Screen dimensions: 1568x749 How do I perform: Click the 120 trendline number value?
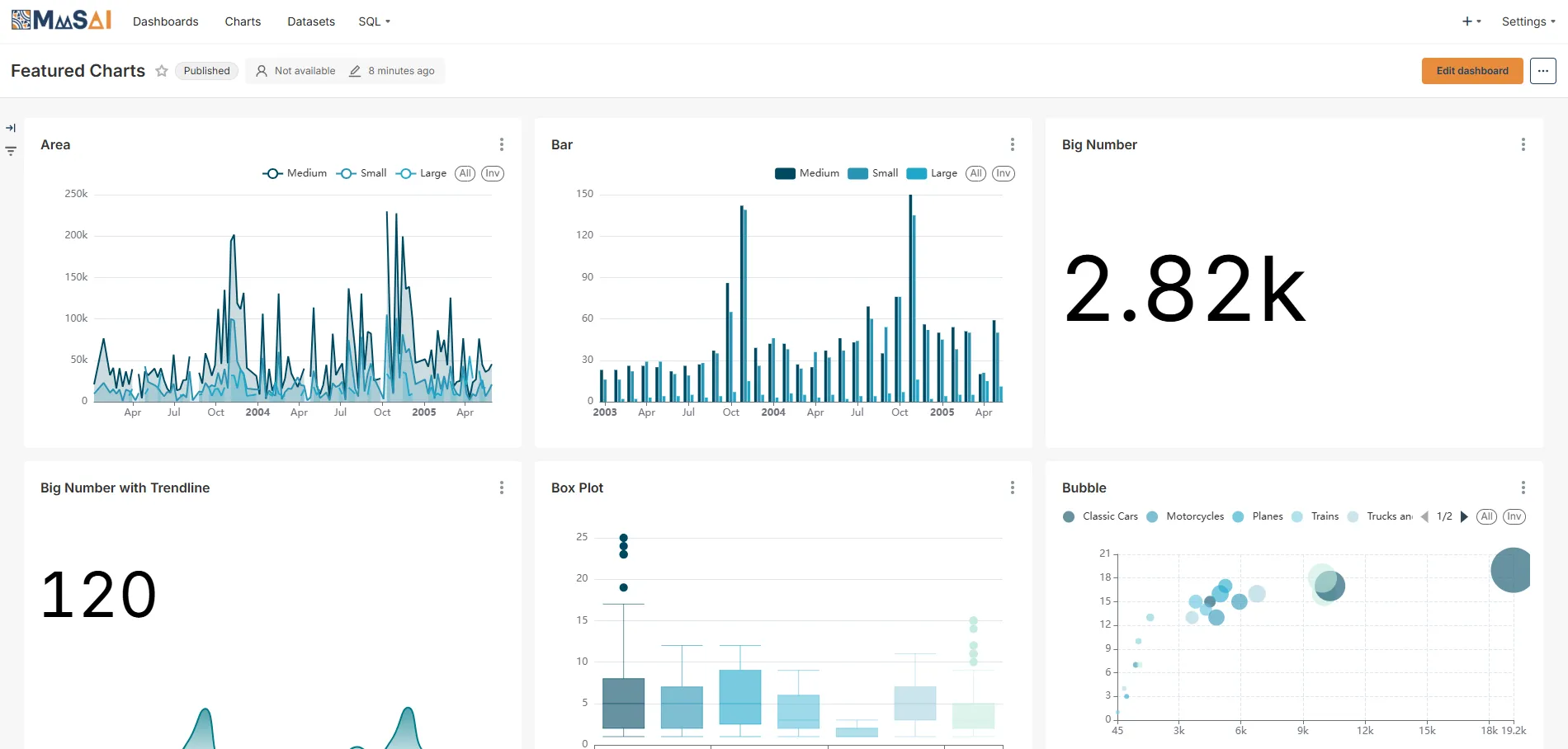(98, 595)
